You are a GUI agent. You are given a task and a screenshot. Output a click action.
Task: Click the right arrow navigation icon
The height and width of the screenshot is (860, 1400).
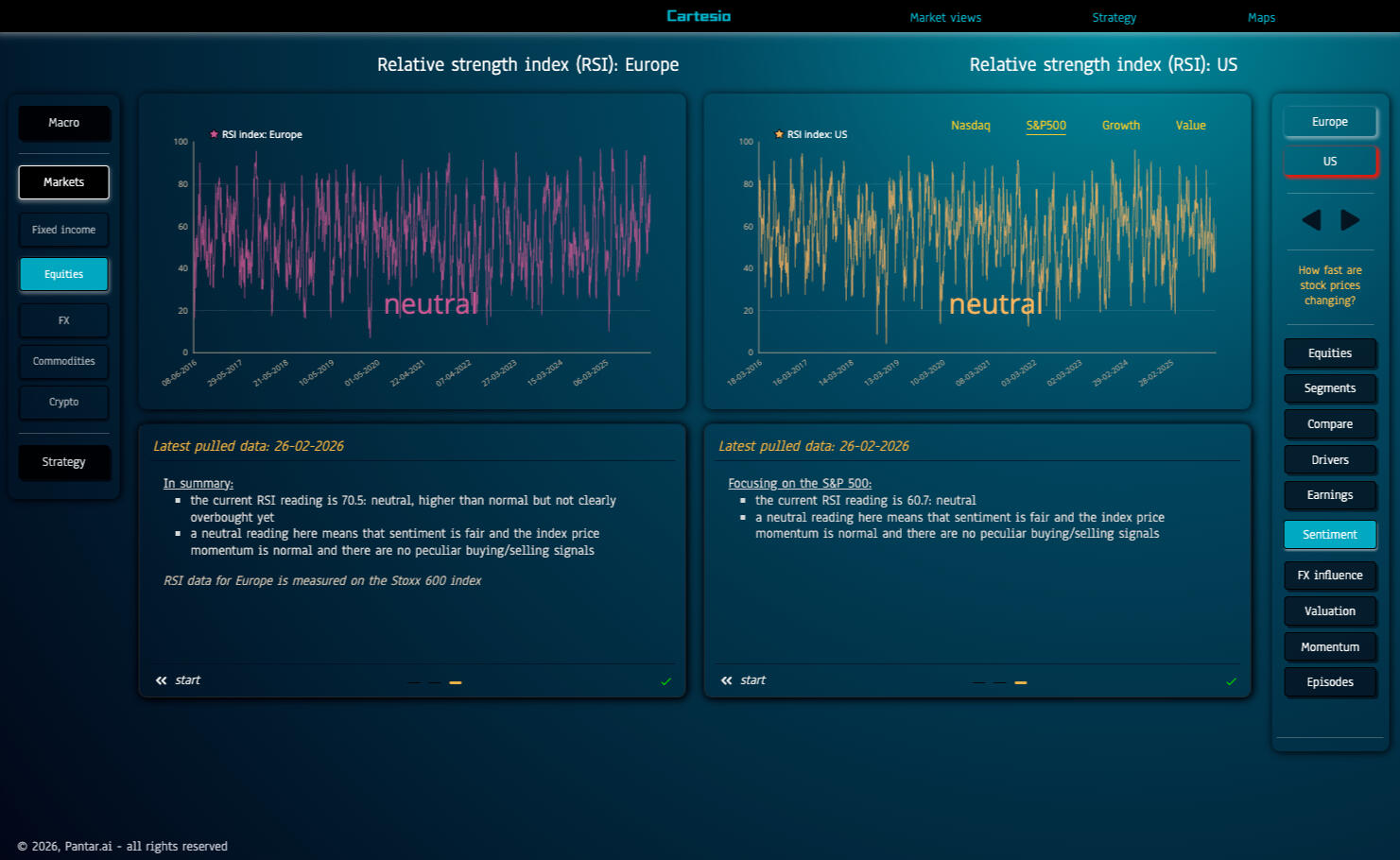coord(1350,220)
